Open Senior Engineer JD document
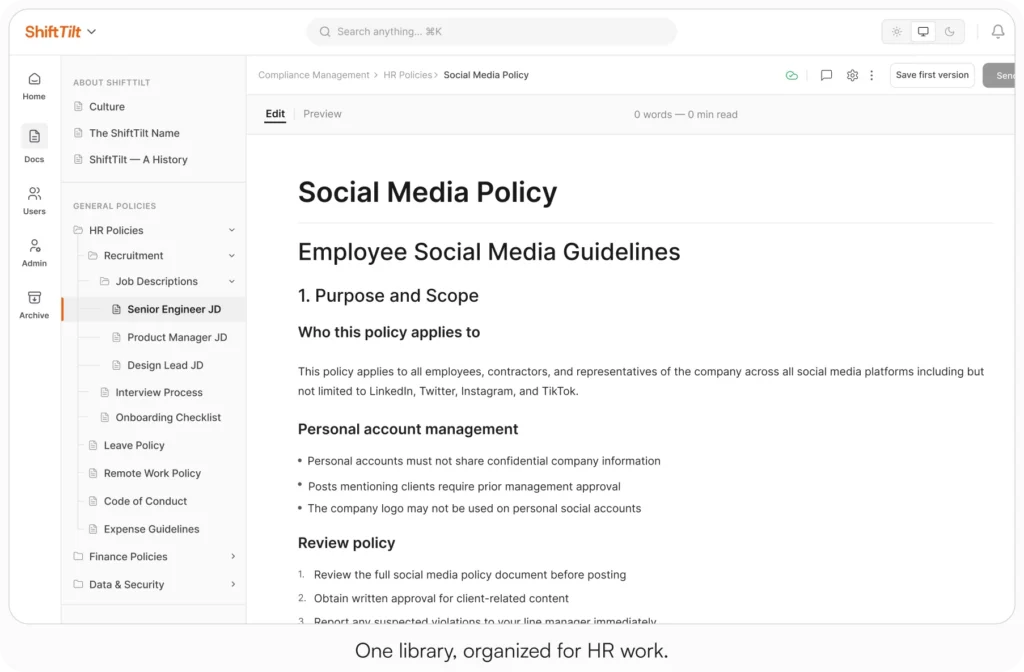The image size is (1024, 672). click(154, 309)
